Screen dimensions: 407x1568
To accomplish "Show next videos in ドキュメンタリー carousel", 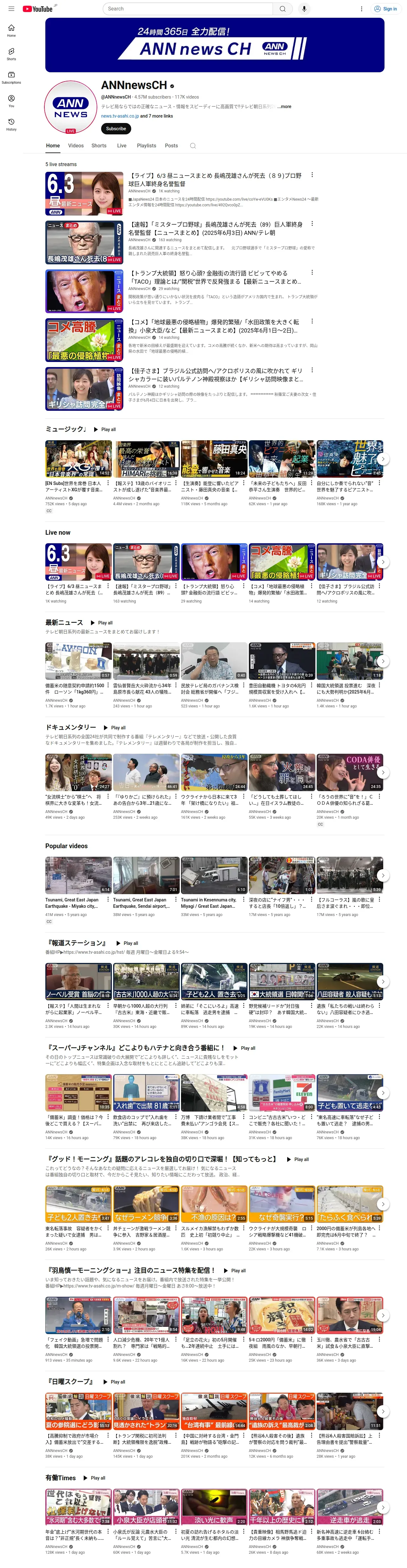I will 382,772.
